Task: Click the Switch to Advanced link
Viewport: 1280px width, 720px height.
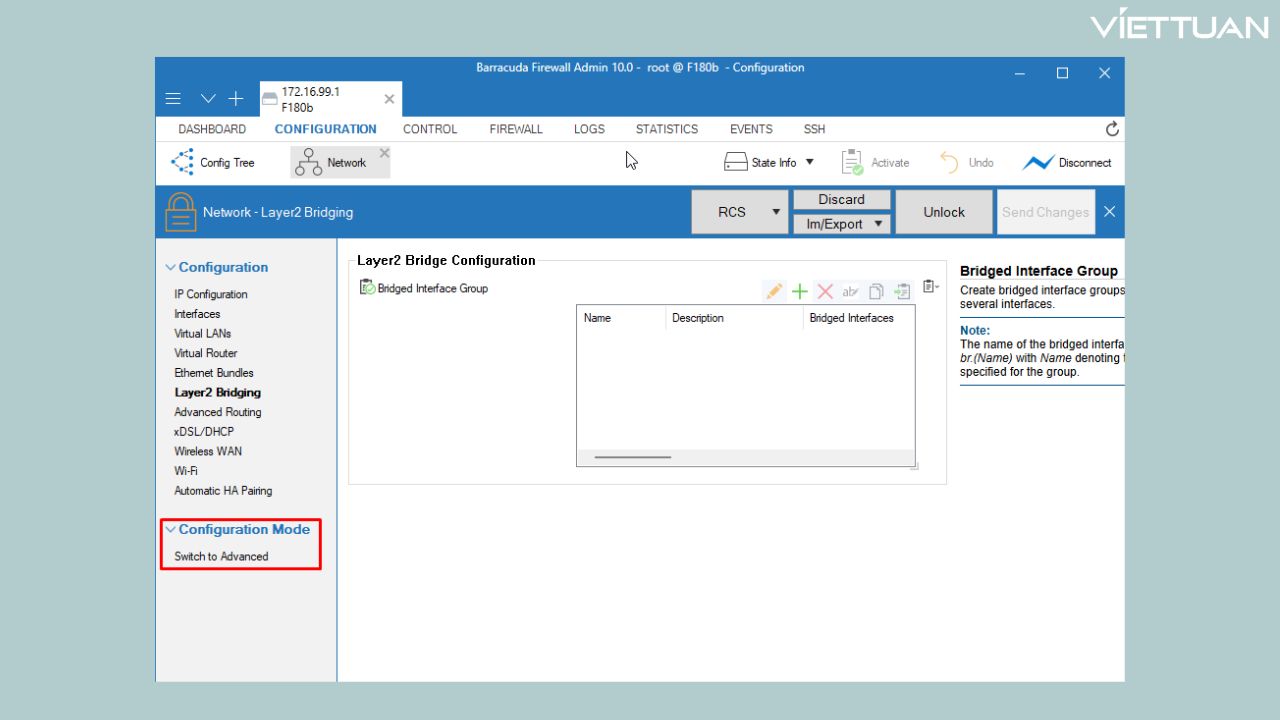Action: pyautogui.click(x=221, y=556)
